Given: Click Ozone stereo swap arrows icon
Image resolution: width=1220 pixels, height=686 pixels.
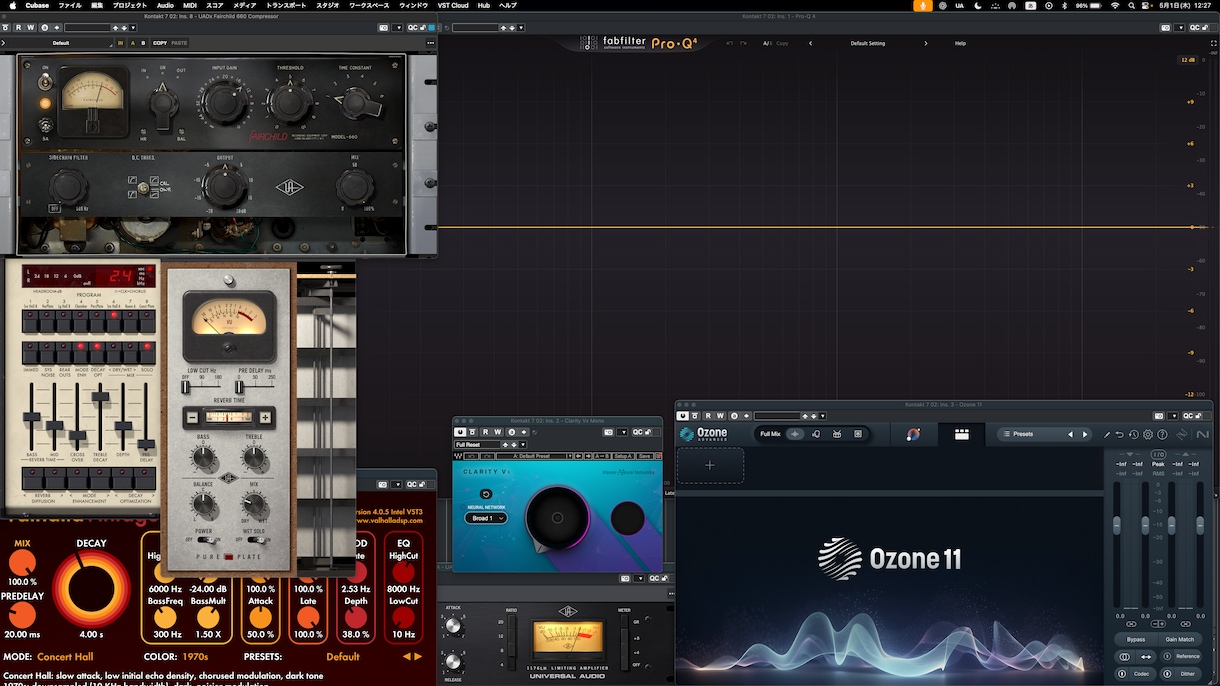Looking at the screenshot, I should (1146, 656).
